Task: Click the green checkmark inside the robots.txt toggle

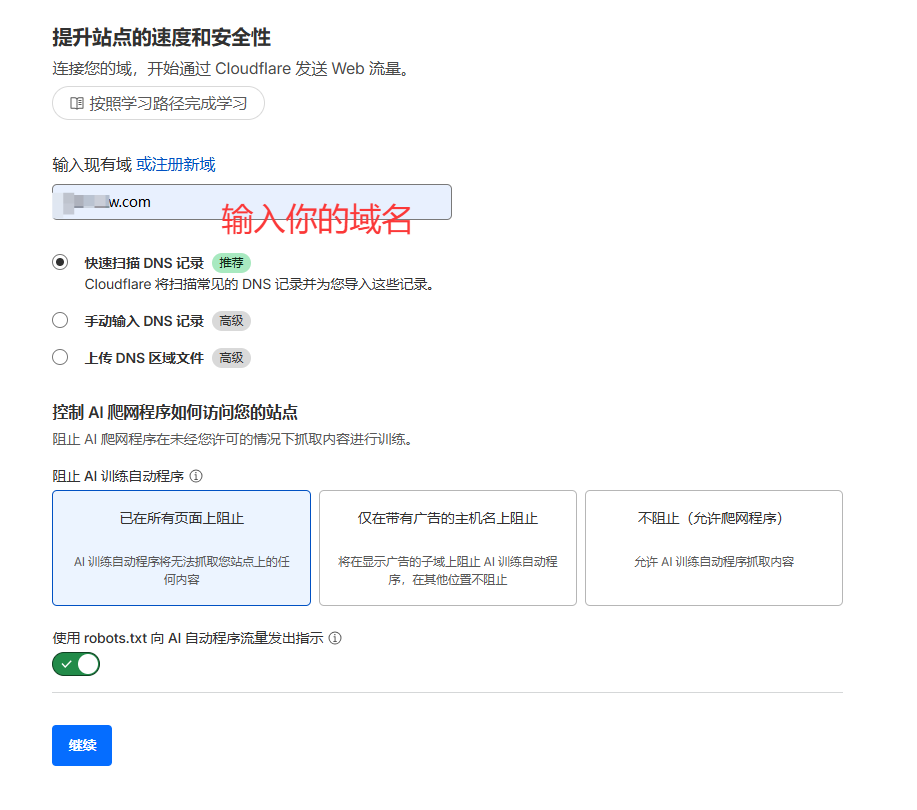Action: click(x=66, y=663)
